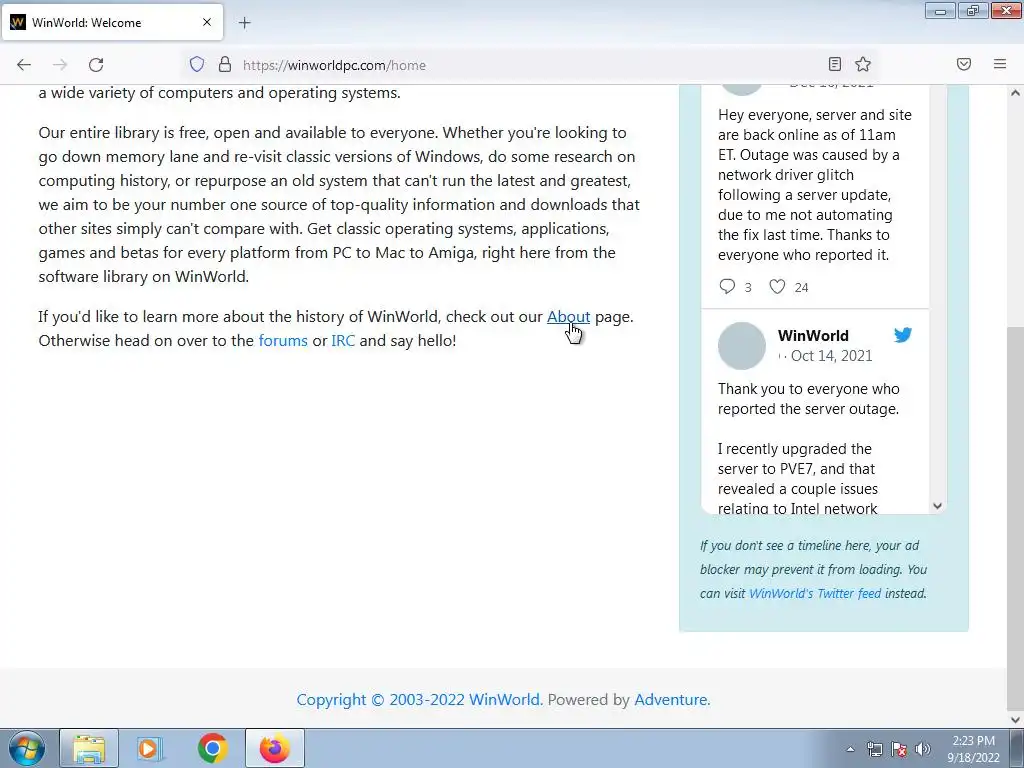Open the WinWorld tweet author name
The image size is (1024, 768).
pos(813,336)
